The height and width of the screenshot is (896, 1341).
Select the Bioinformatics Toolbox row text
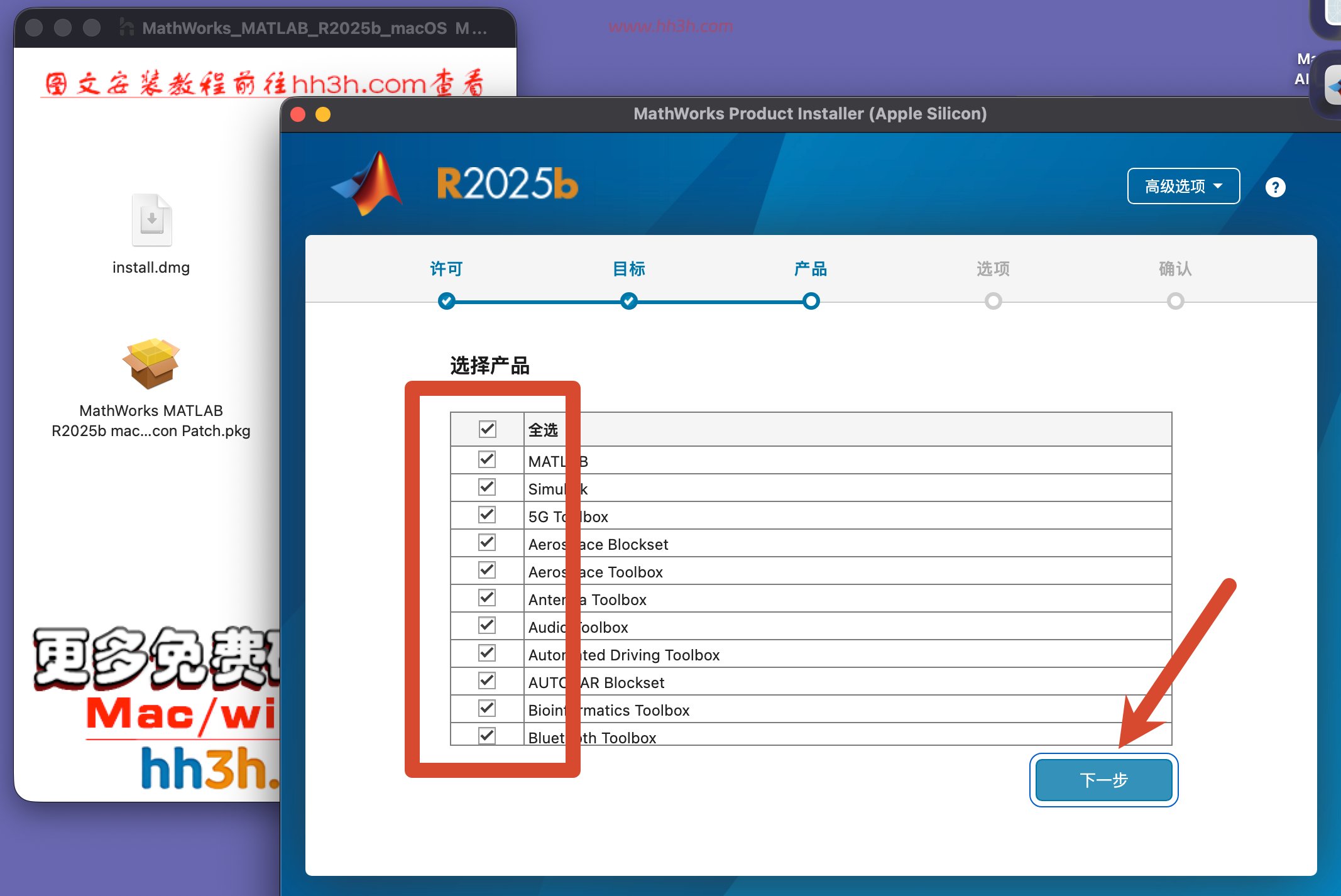pyautogui.click(x=609, y=710)
